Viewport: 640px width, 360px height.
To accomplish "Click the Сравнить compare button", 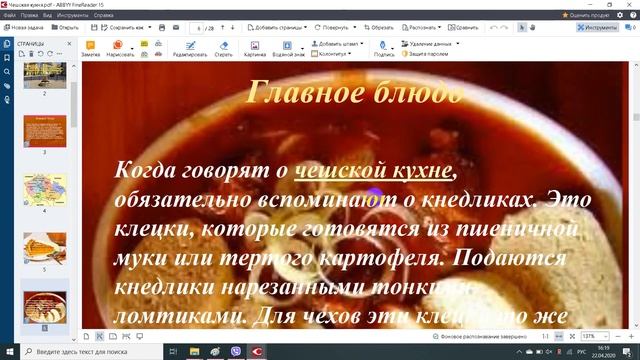I will [463, 27].
